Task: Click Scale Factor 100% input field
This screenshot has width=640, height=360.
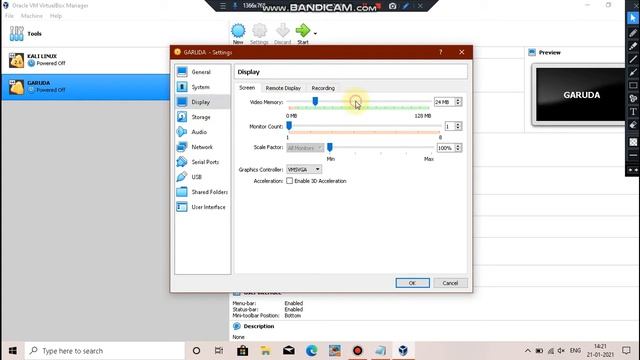Action: tap(446, 148)
